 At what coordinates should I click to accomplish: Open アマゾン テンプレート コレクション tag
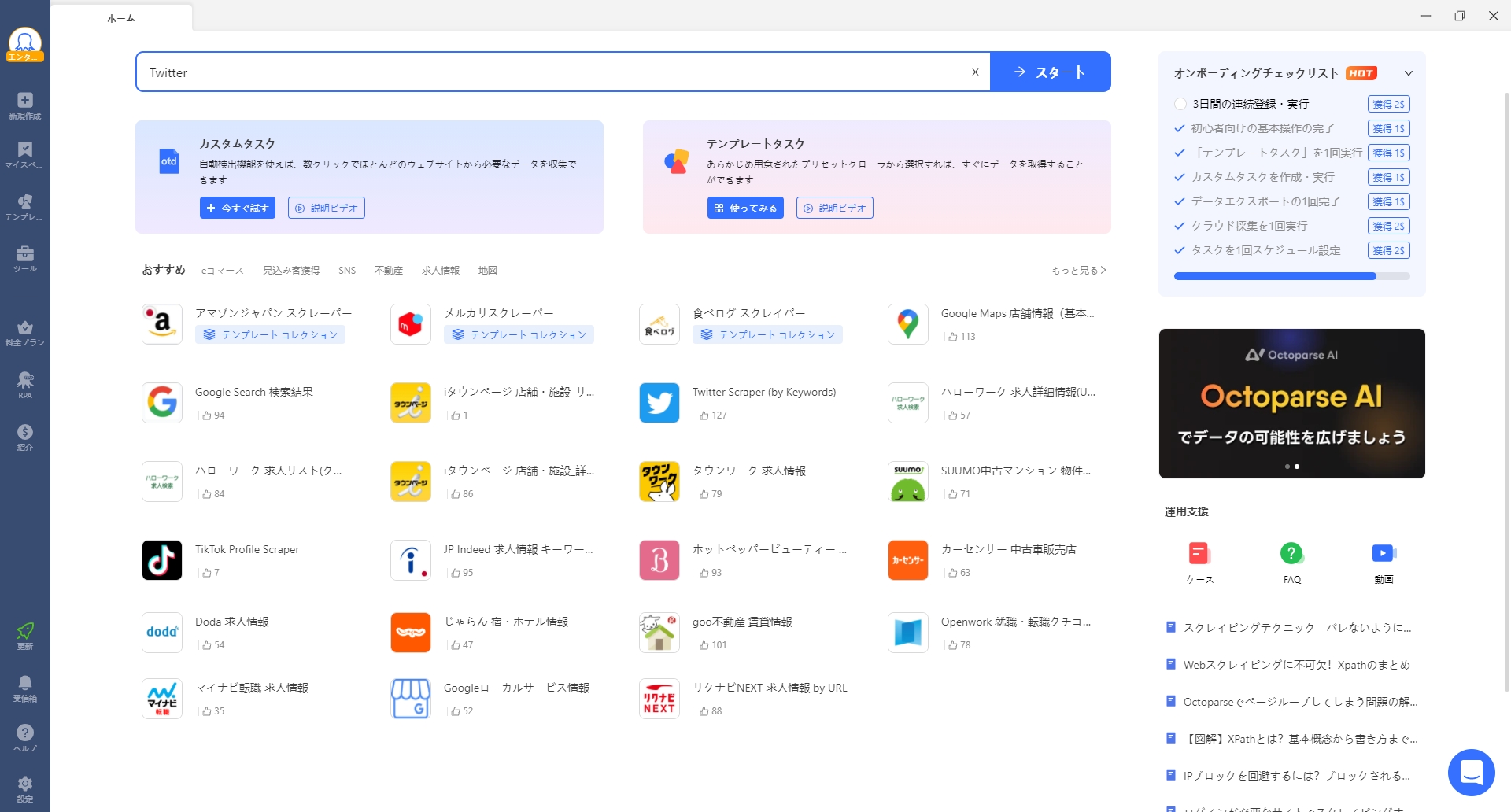[271, 334]
